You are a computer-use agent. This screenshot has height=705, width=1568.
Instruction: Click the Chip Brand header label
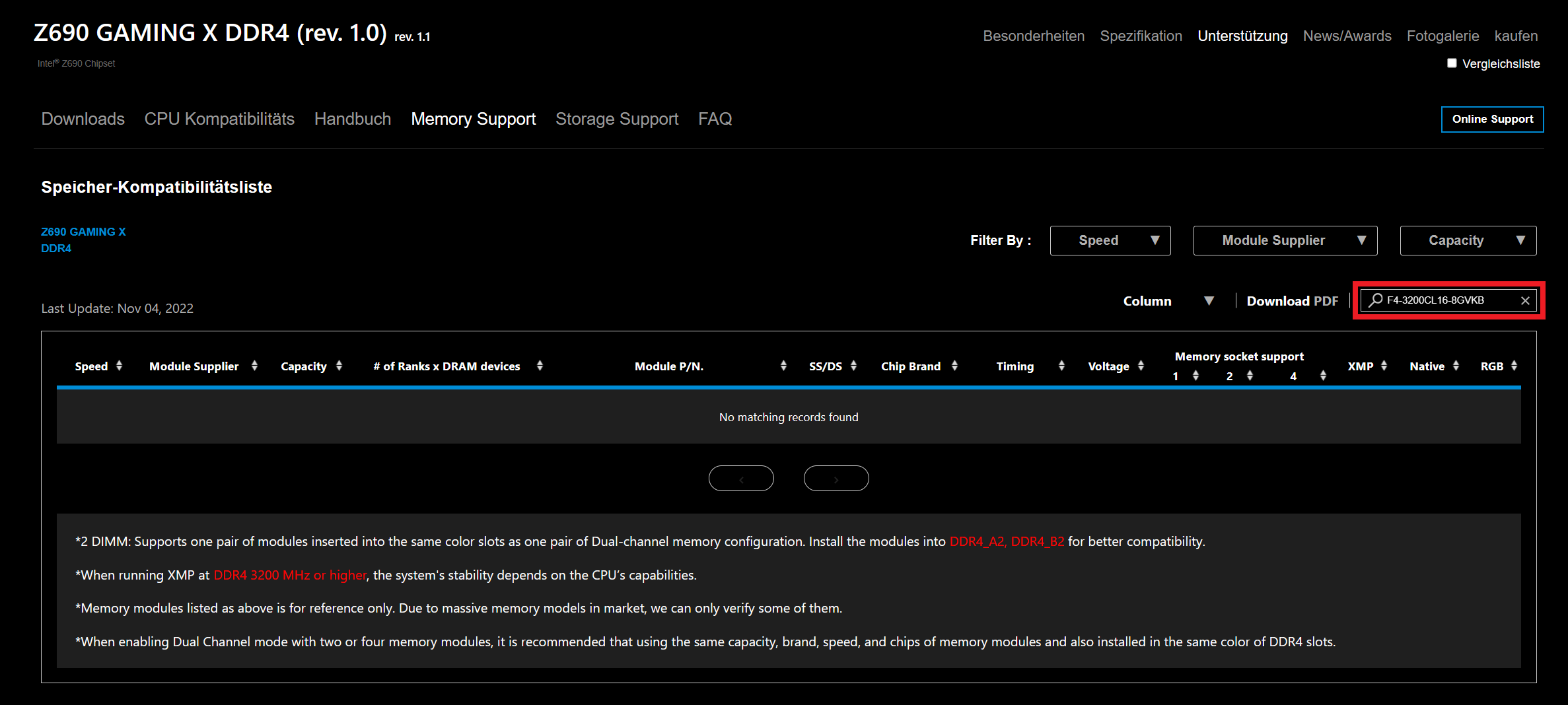[x=911, y=366]
